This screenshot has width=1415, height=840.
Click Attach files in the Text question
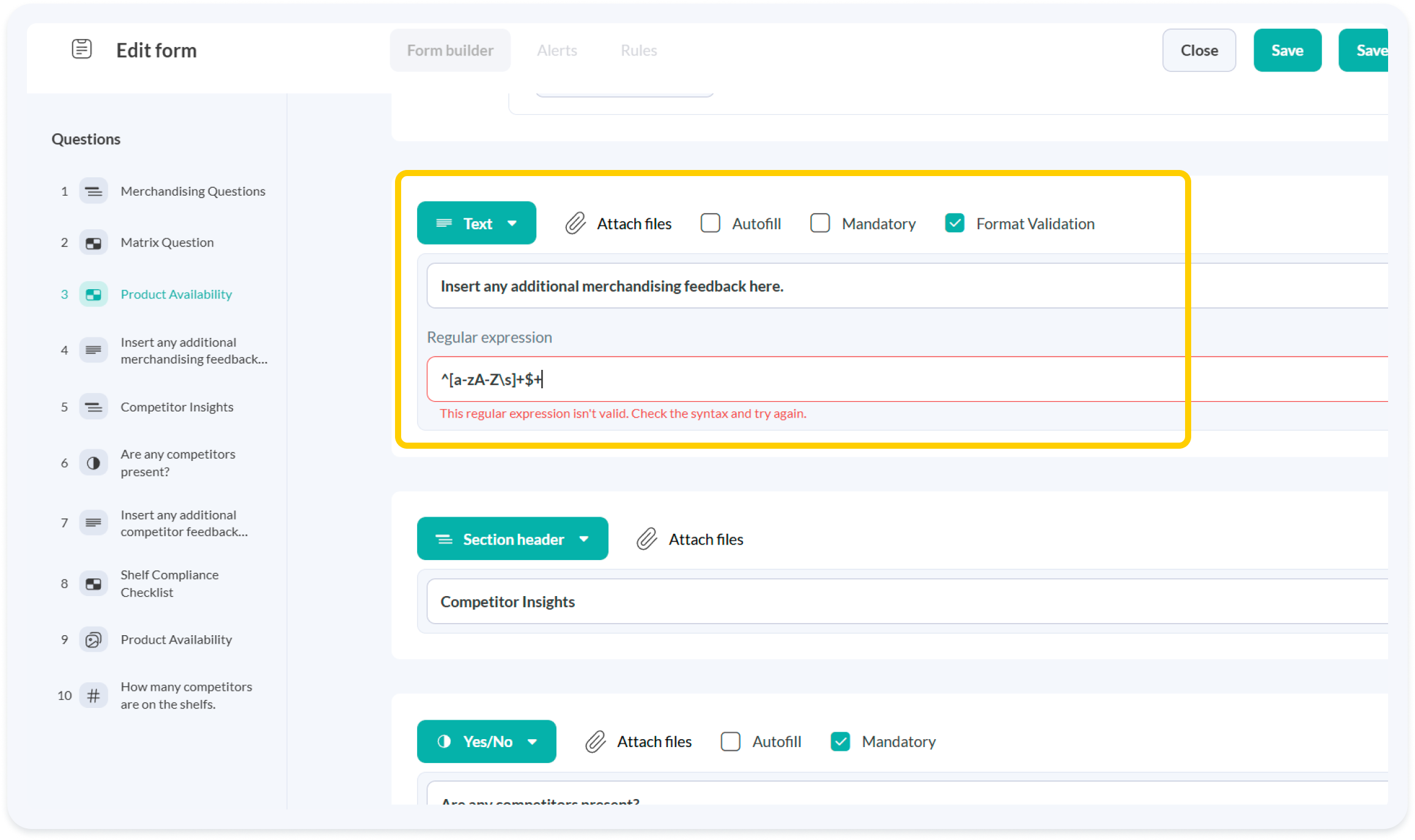coord(634,224)
